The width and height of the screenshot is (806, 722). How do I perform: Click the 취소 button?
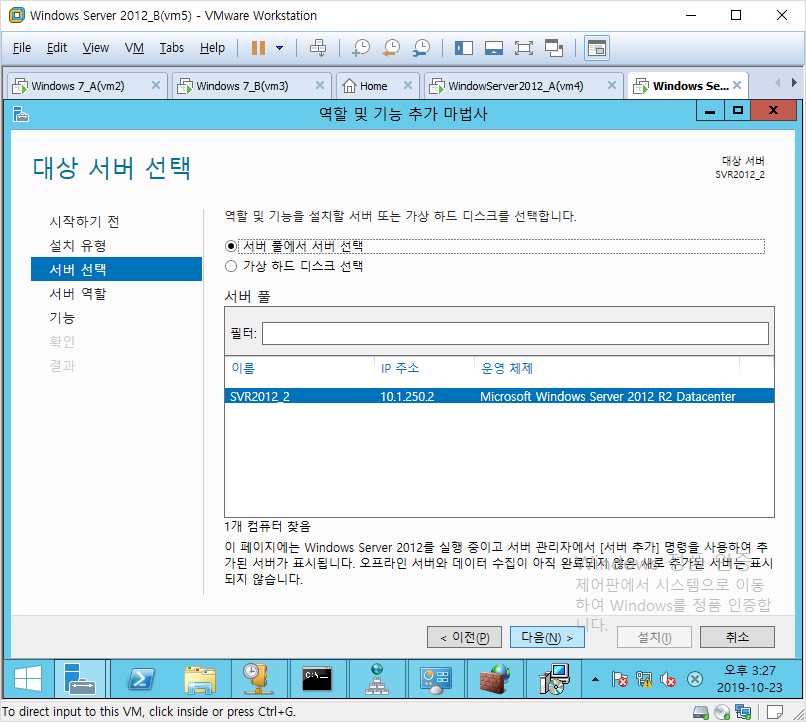pyautogui.click(x=737, y=637)
